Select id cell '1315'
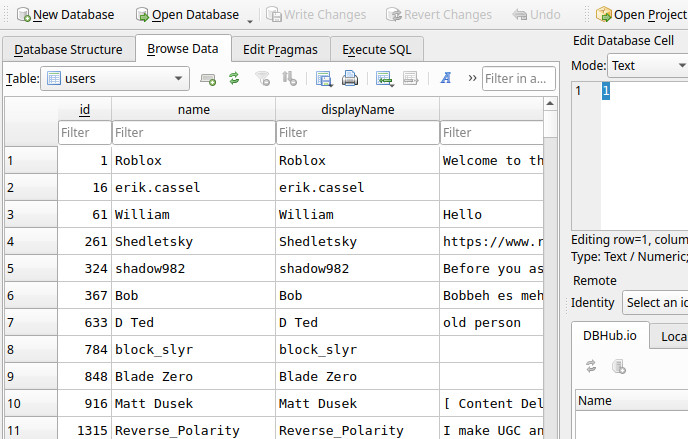 pyautogui.click(x=85, y=430)
